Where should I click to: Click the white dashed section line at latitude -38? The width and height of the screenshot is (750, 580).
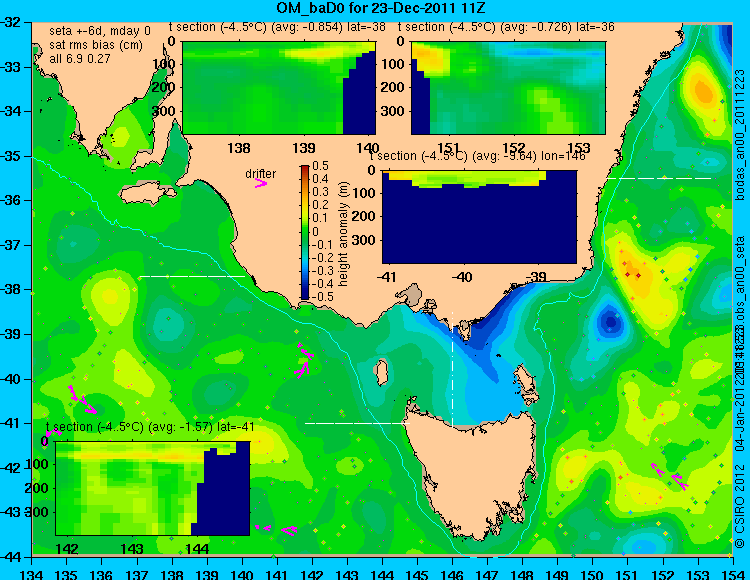192,276
